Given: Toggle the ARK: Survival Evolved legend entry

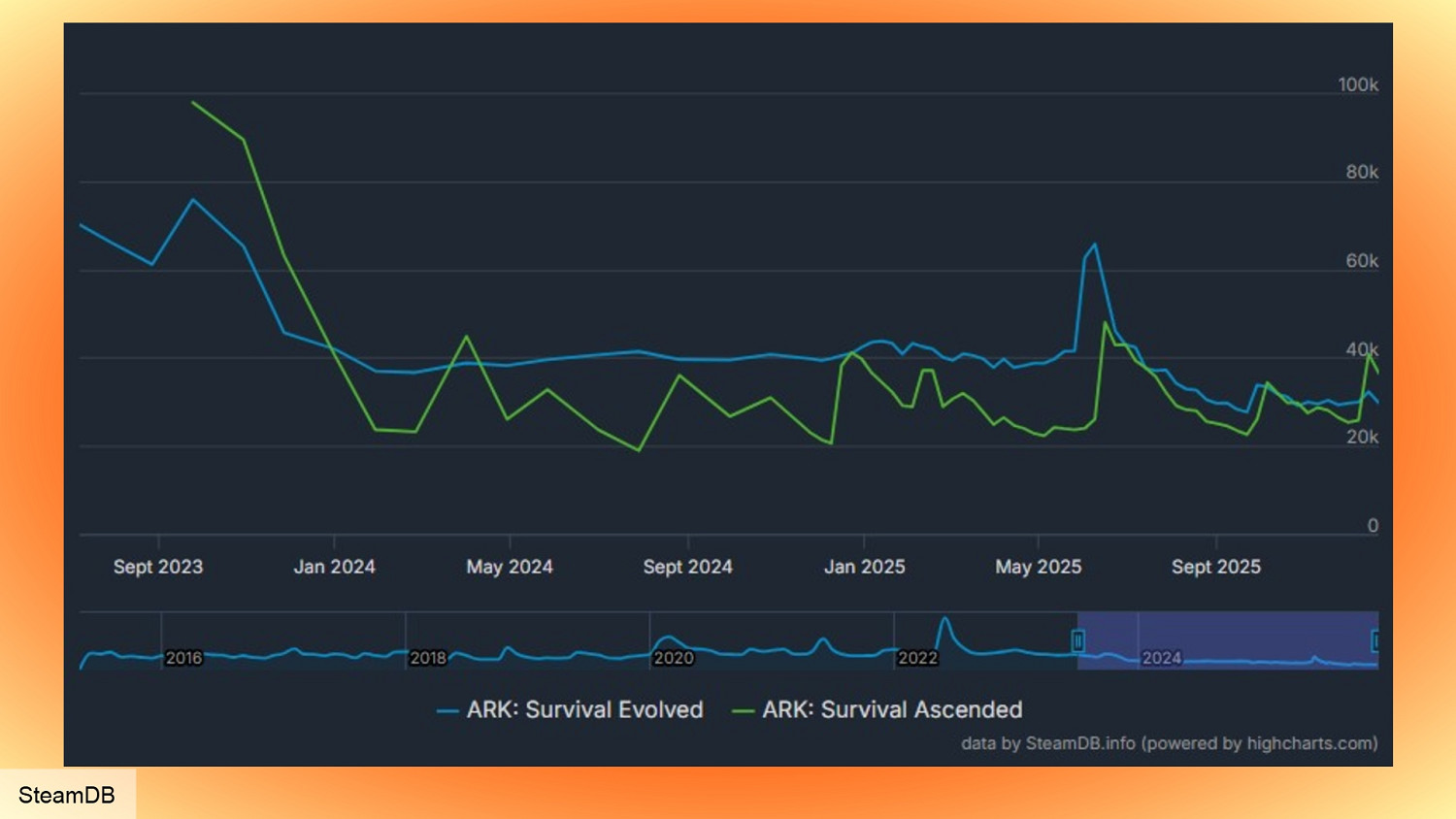Looking at the screenshot, I should (x=584, y=710).
